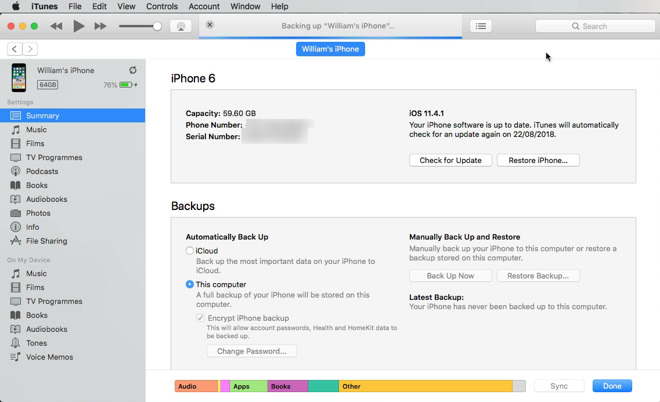The image size is (660, 402).
Task: Open the iTunes menu
Action: coord(44,6)
